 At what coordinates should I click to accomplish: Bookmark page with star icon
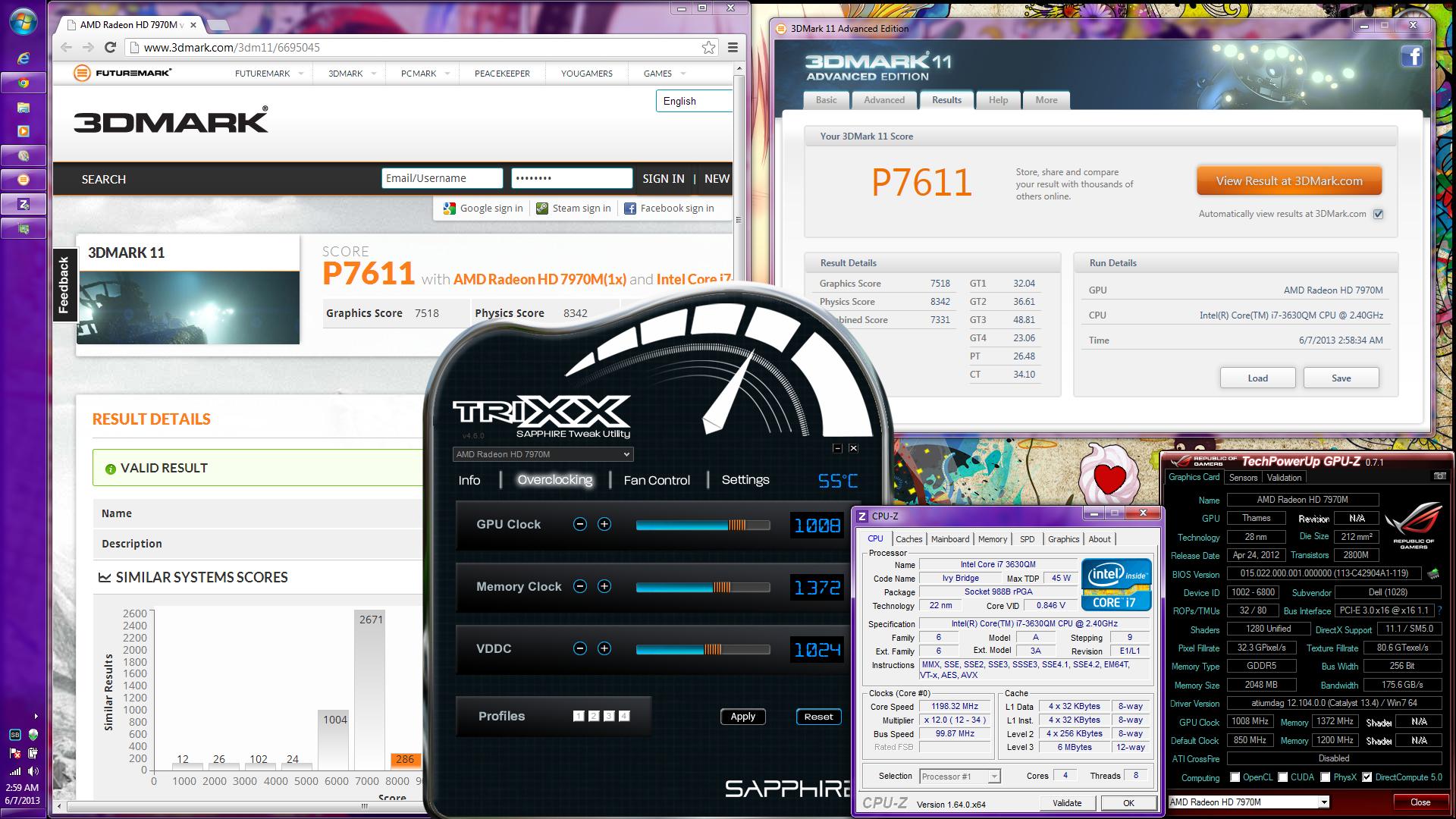point(708,47)
